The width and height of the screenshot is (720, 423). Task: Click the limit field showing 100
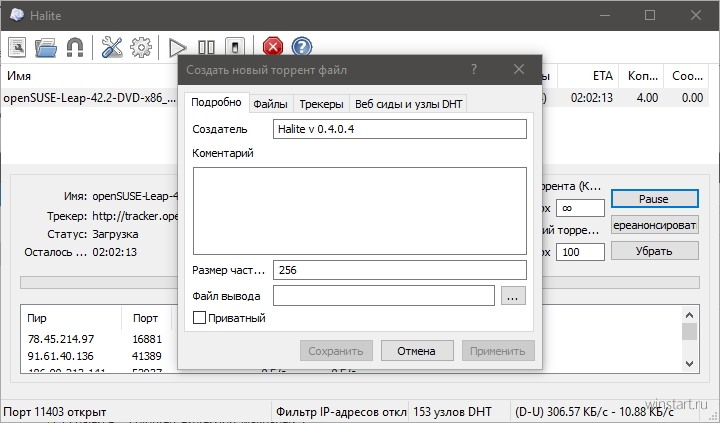coord(580,252)
